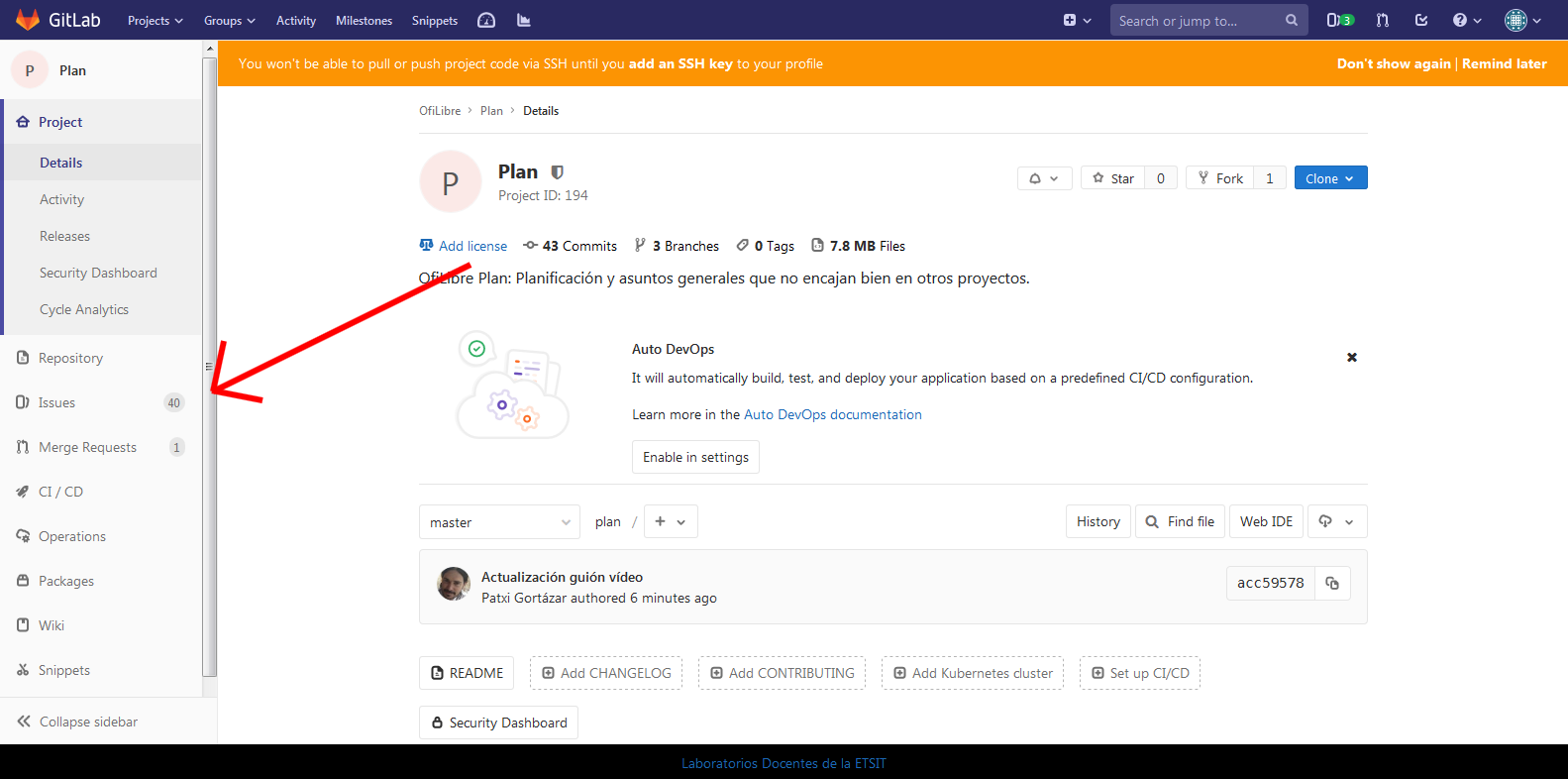Viewport: 1568px width, 779px height.
Task: Open the master branch selector
Action: coord(499,522)
